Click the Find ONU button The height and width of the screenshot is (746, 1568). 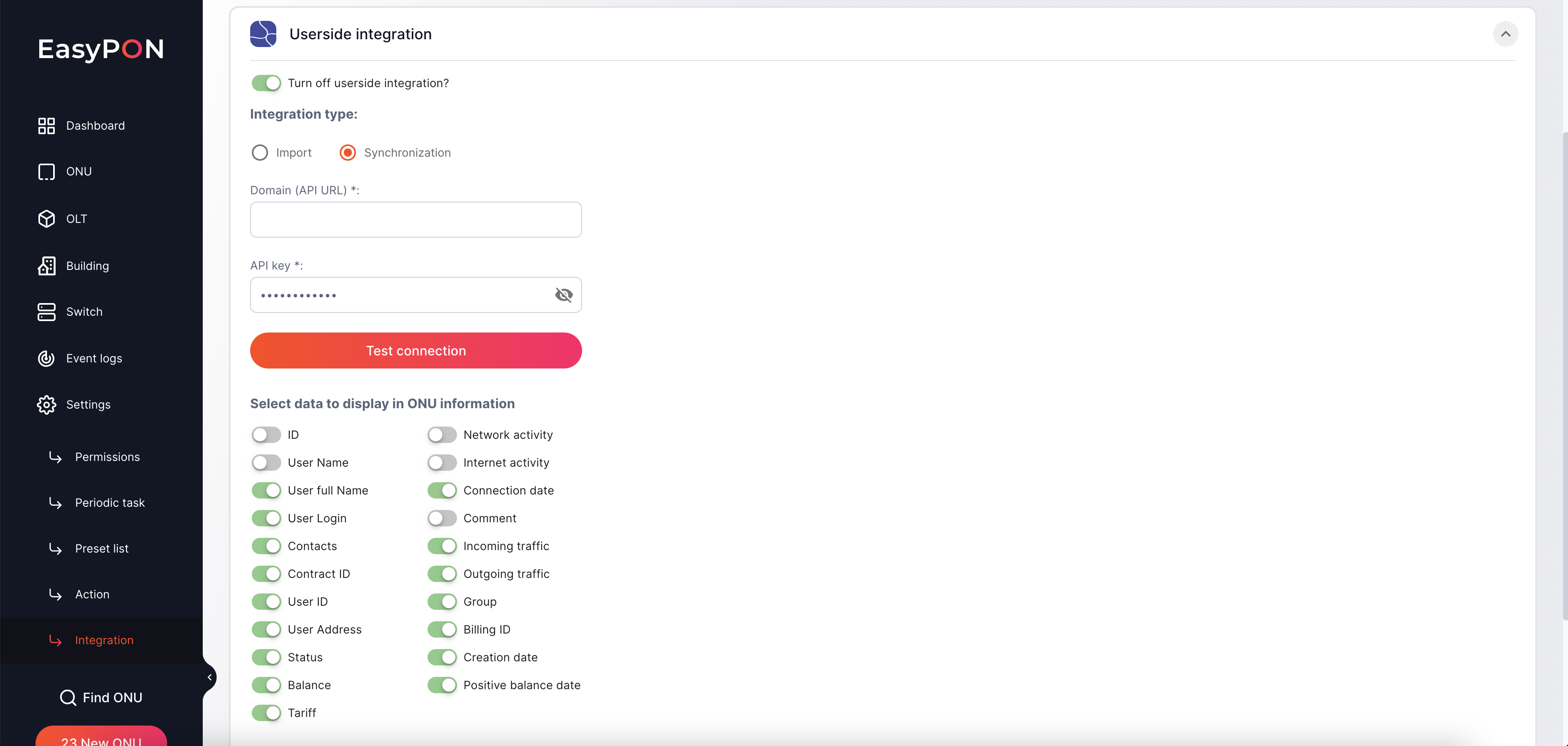click(x=102, y=697)
